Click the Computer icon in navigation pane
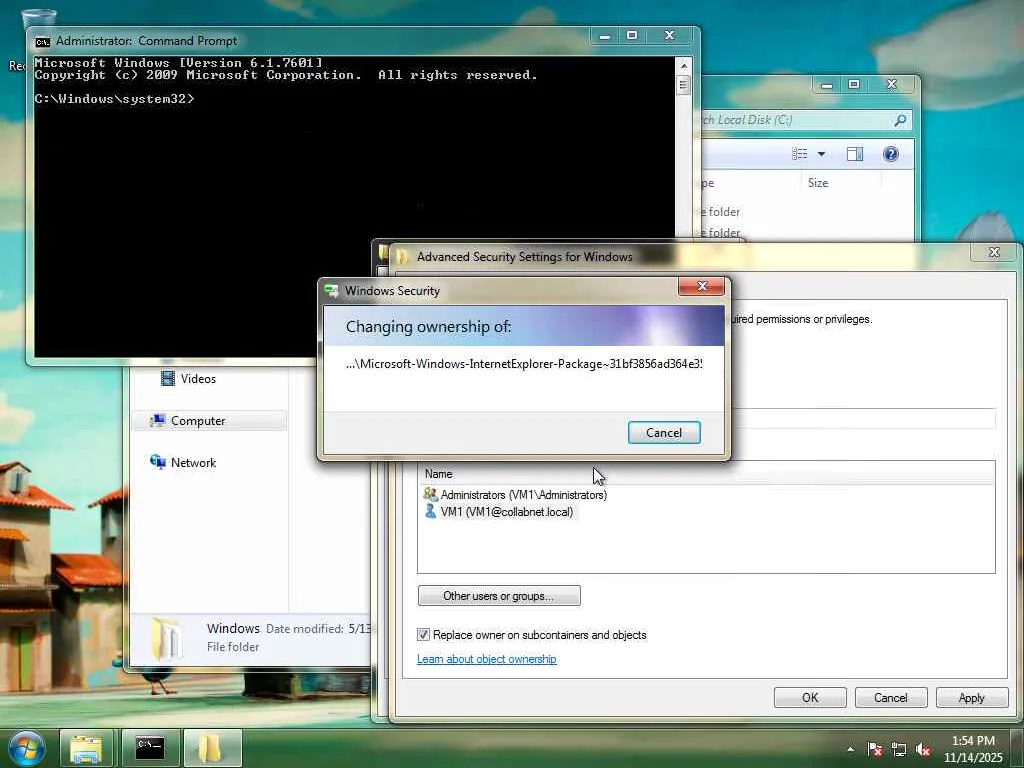The height and width of the screenshot is (768, 1024). (157, 421)
